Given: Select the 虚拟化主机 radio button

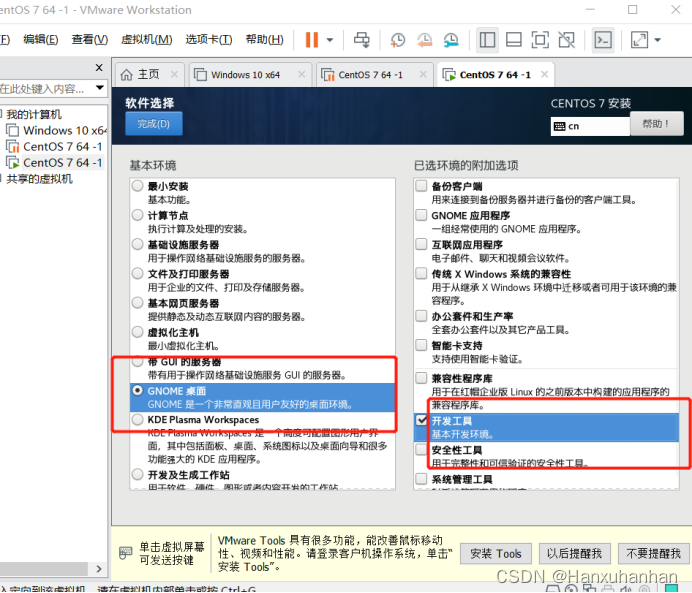Looking at the screenshot, I should pos(138,332).
